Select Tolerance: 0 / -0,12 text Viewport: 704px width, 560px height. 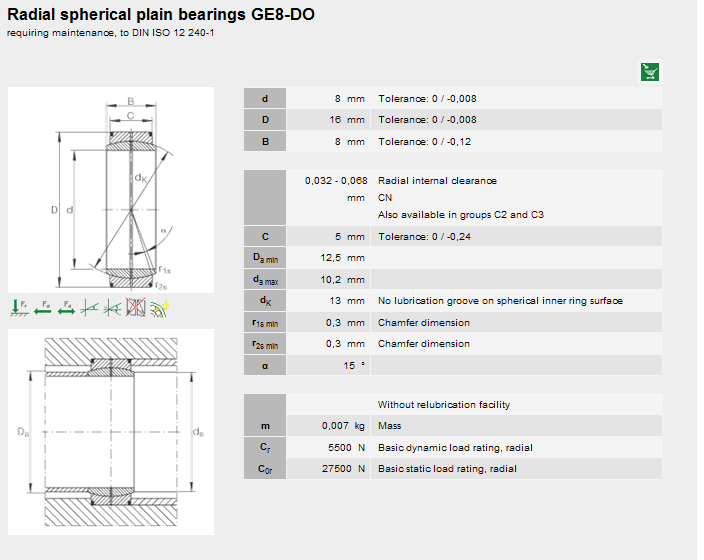pos(425,141)
